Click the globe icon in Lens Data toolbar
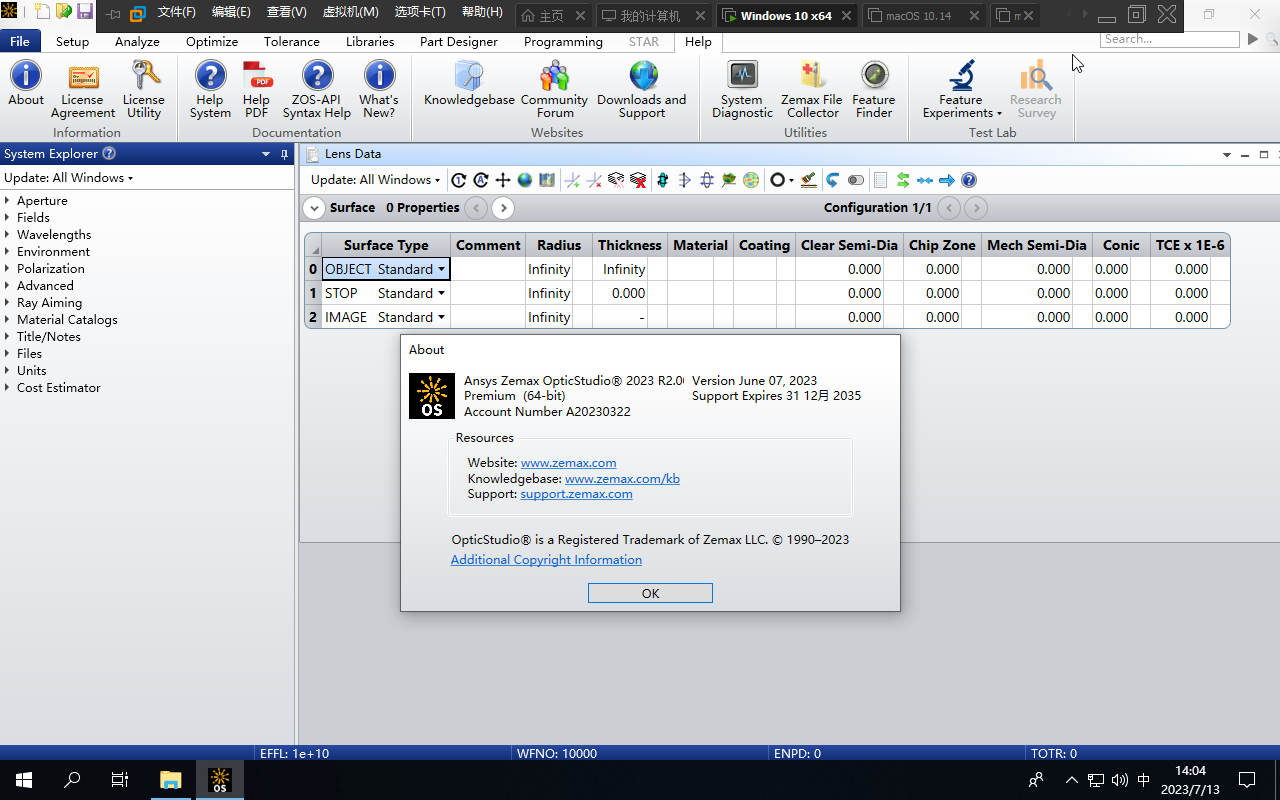This screenshot has height=800, width=1280. coord(525,180)
